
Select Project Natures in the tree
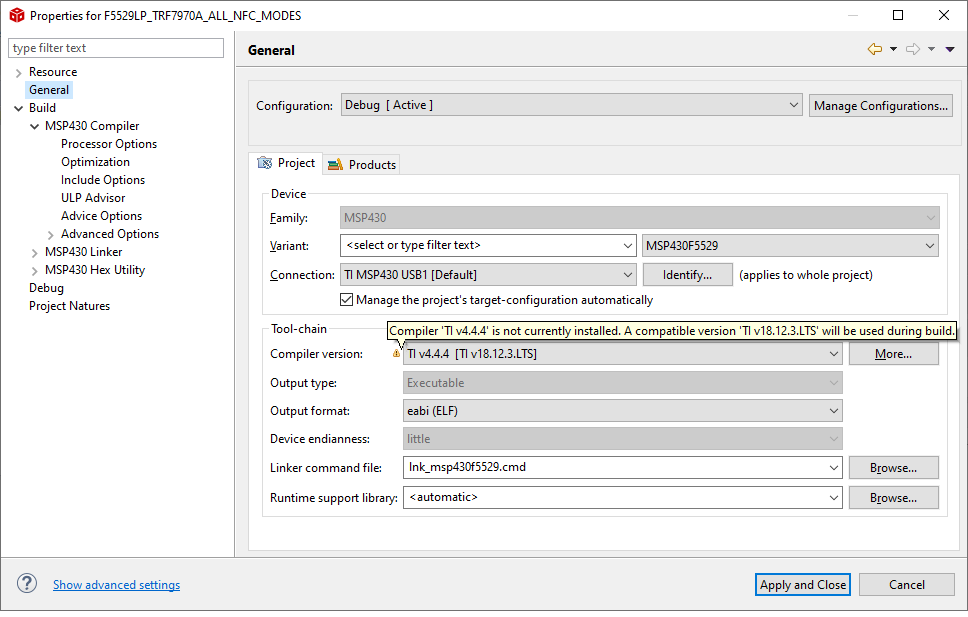point(70,306)
